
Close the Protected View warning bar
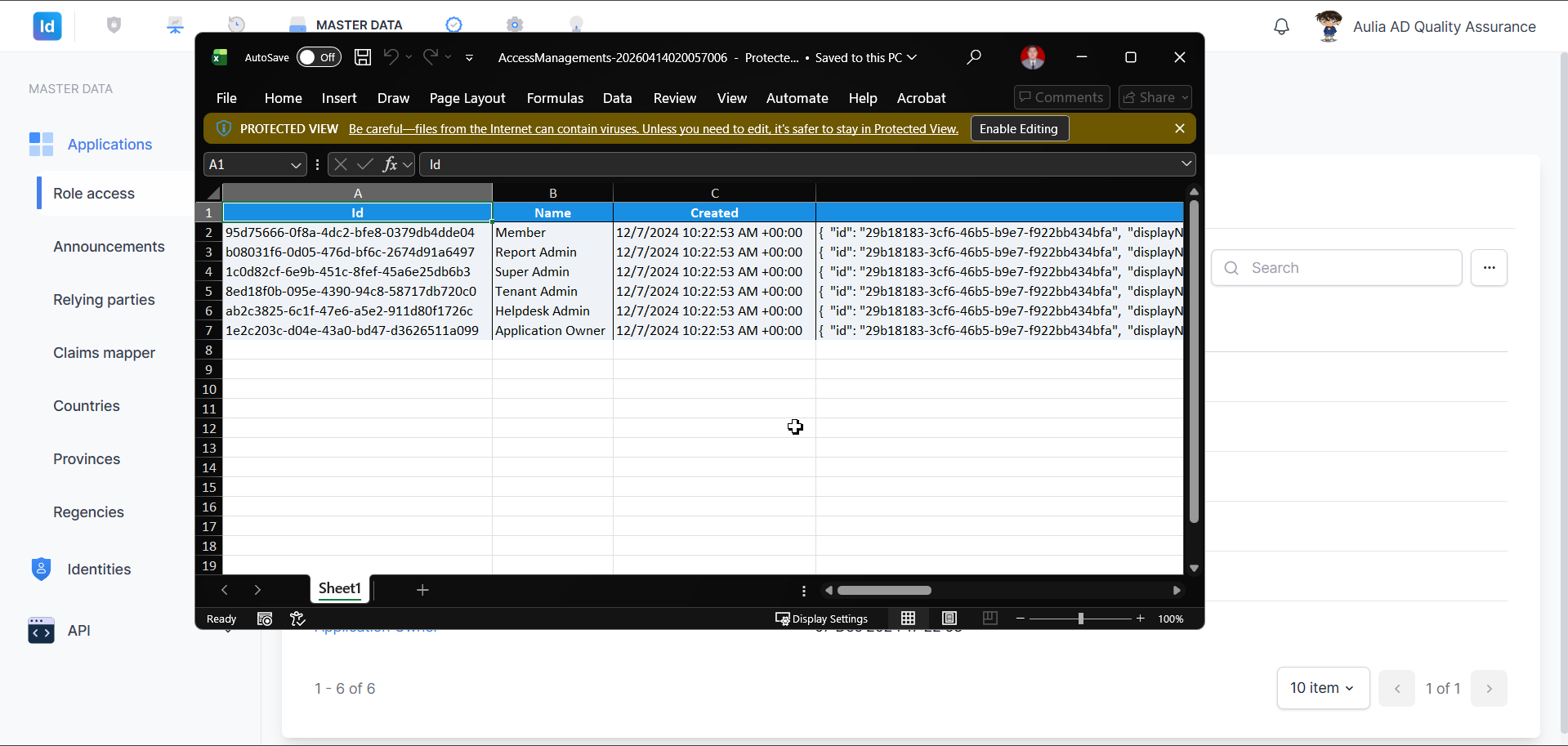[x=1180, y=128]
